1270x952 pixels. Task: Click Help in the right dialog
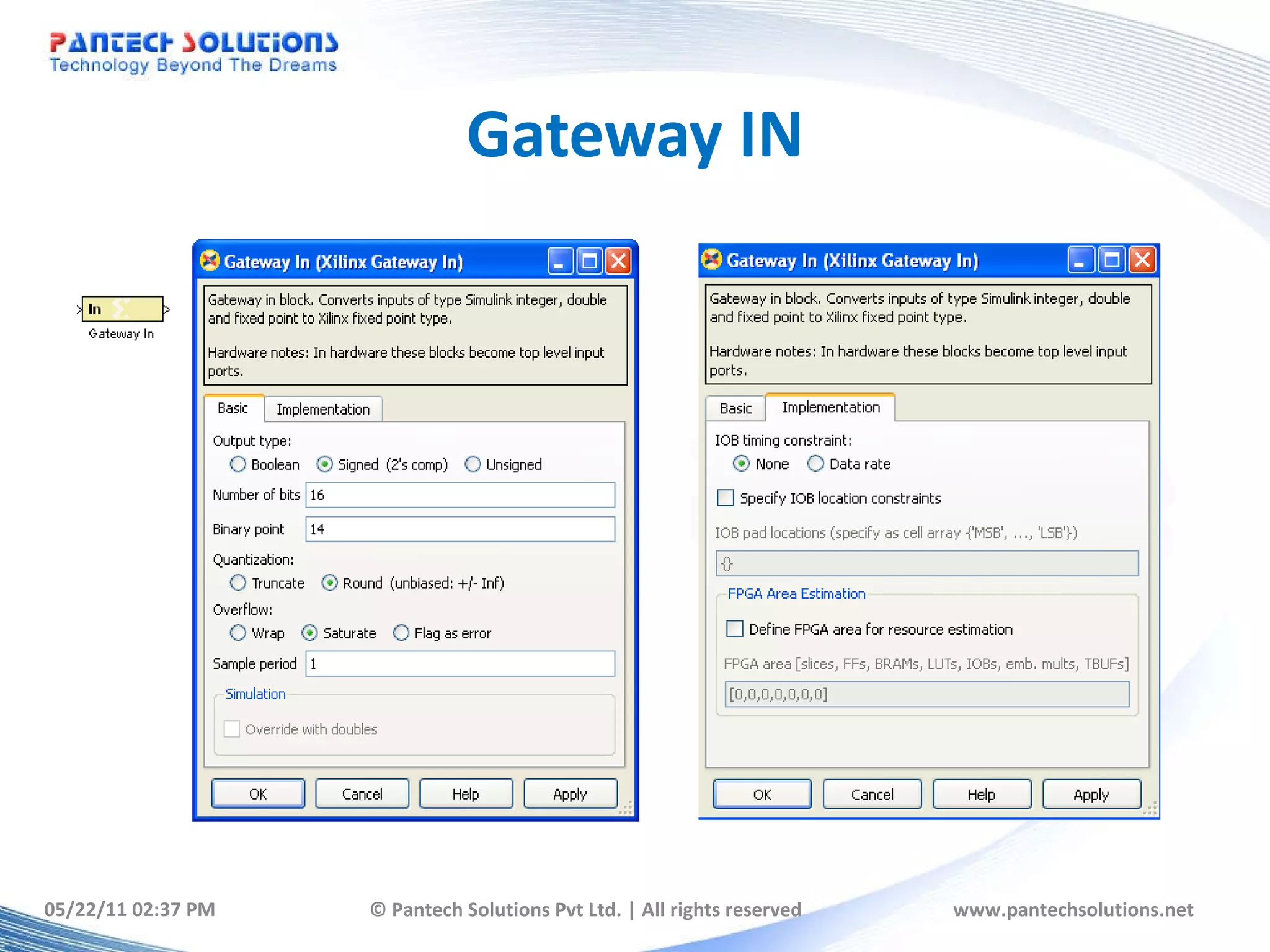[x=982, y=795]
